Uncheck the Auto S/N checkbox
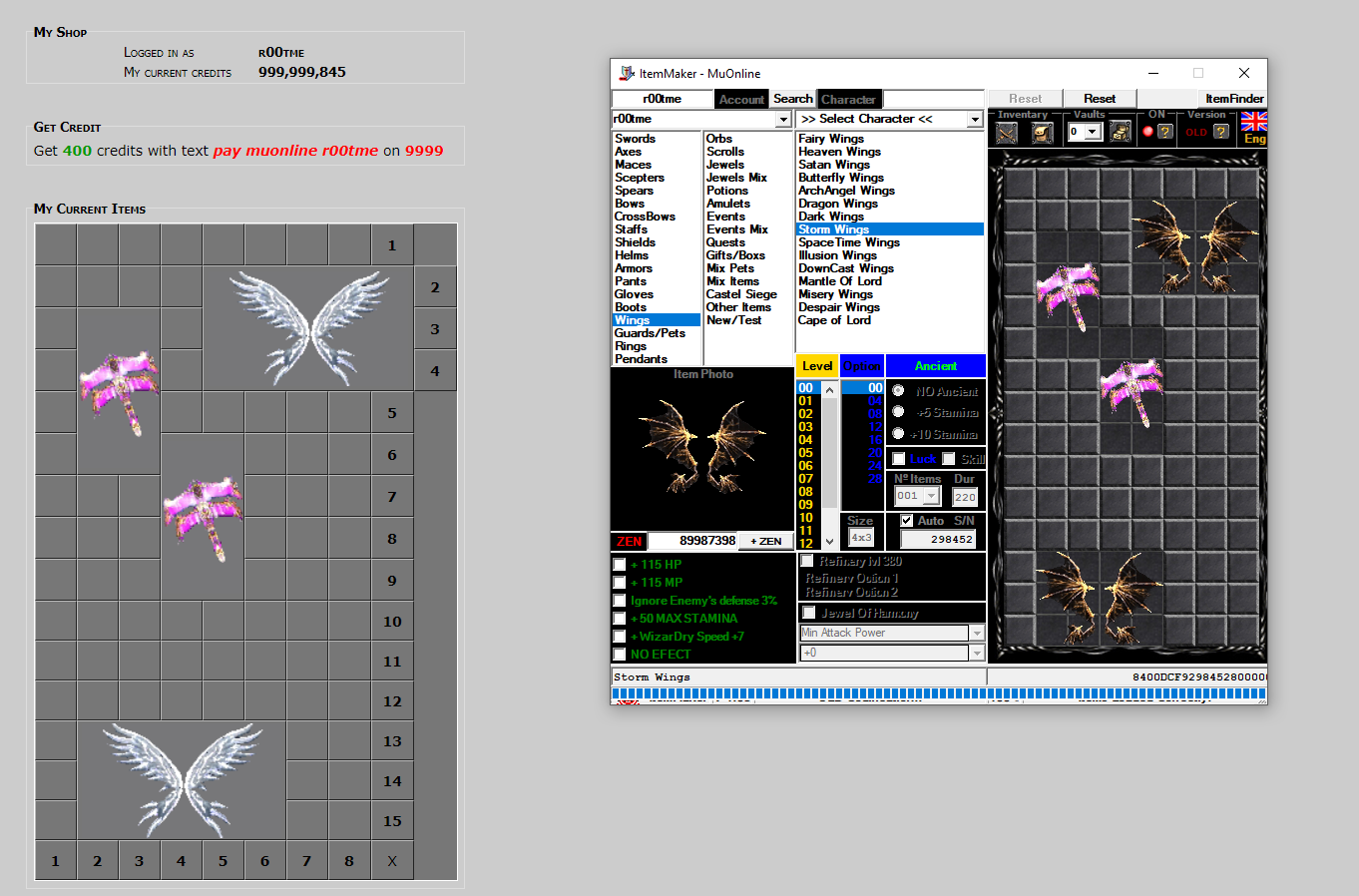Screen dimensions: 1359x896 [x=906, y=521]
